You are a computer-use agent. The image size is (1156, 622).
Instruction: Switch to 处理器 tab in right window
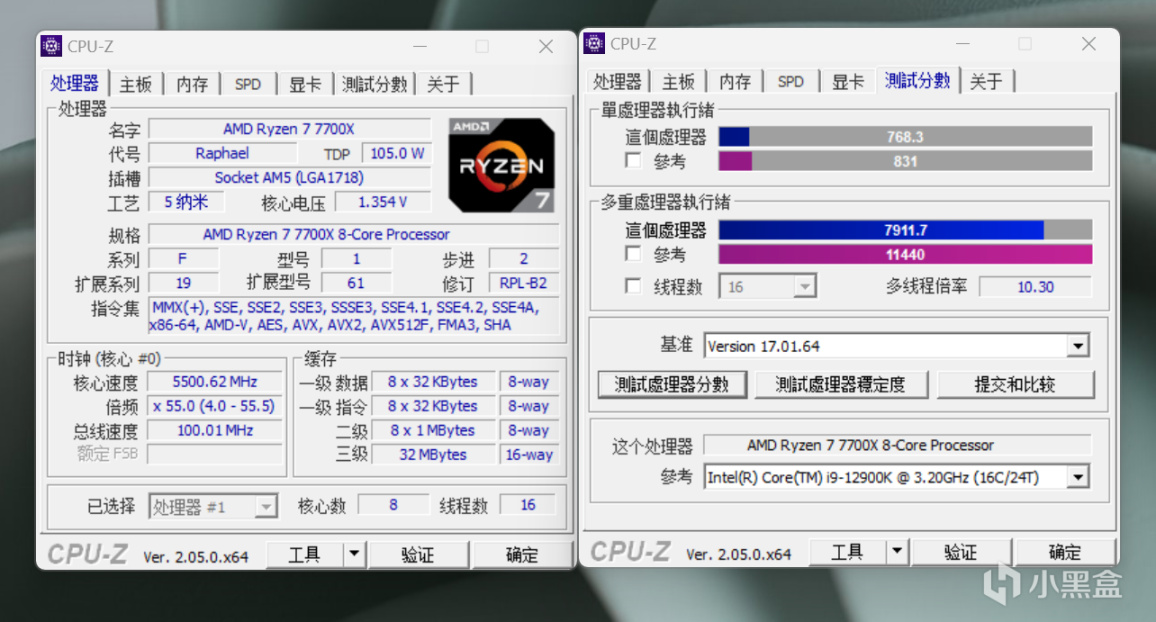pyautogui.click(x=617, y=81)
